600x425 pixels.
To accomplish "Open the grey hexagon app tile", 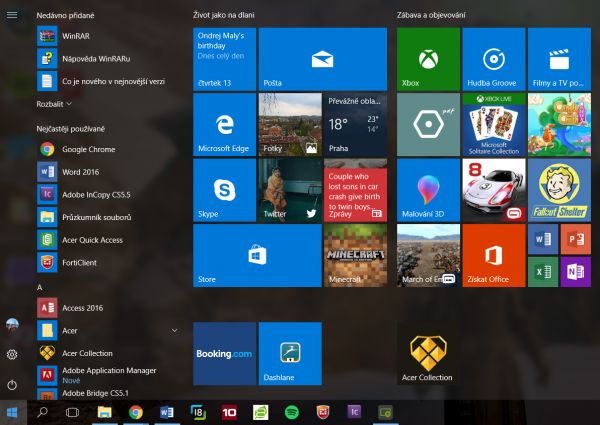I will click(428, 125).
